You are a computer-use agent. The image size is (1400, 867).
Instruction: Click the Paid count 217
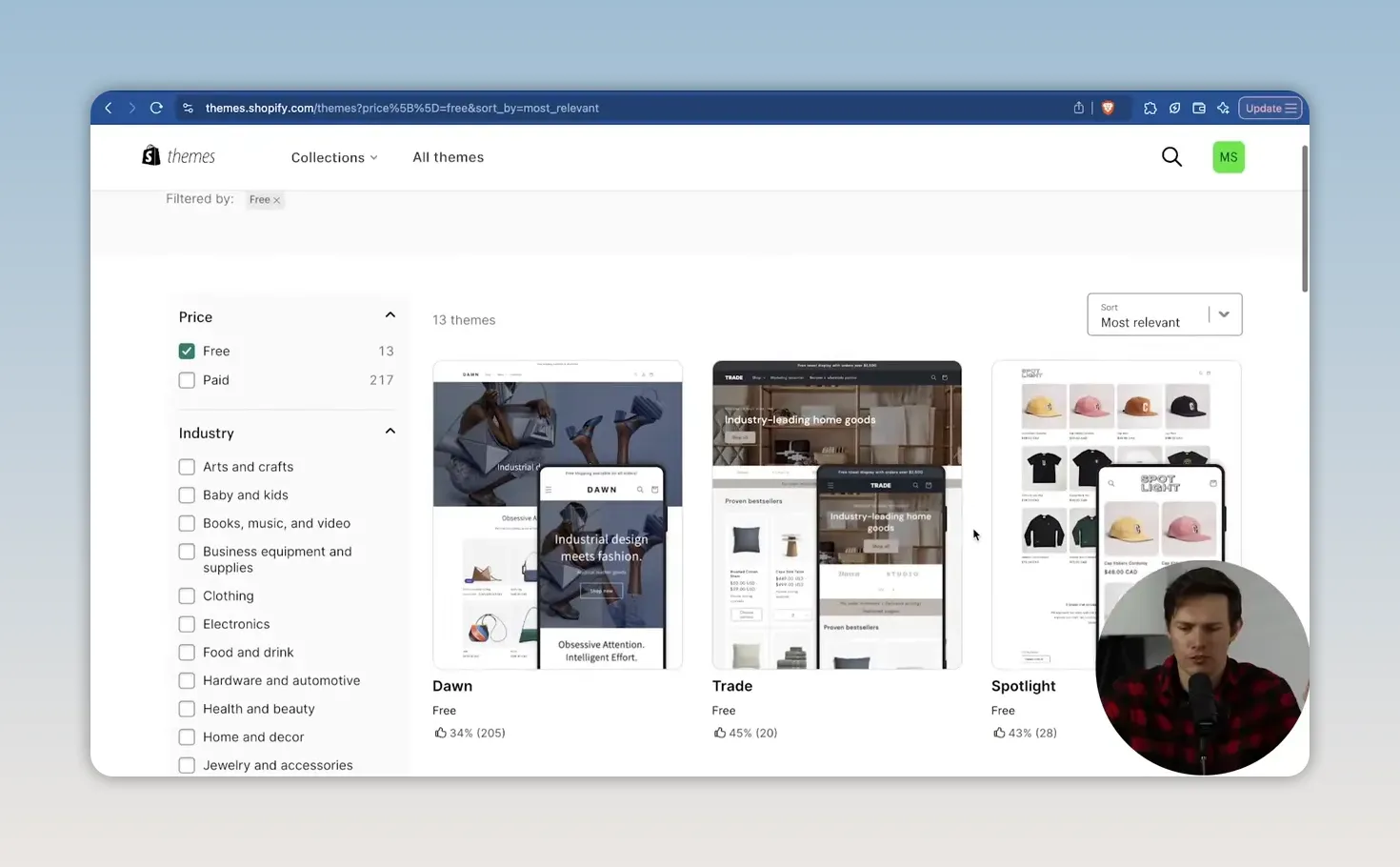point(382,380)
